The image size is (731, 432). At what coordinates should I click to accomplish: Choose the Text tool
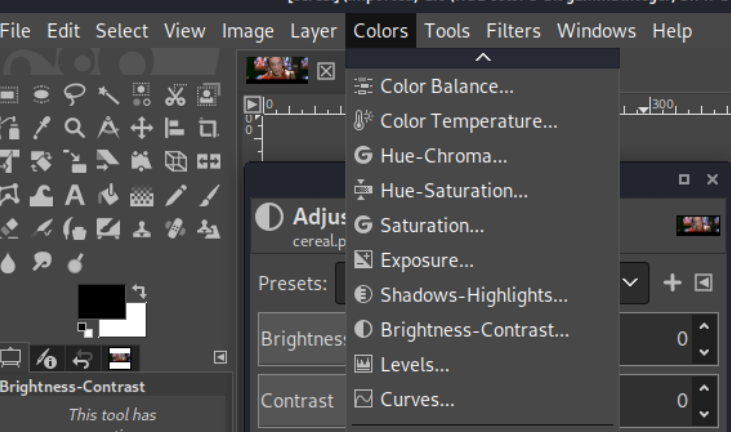coord(75,195)
